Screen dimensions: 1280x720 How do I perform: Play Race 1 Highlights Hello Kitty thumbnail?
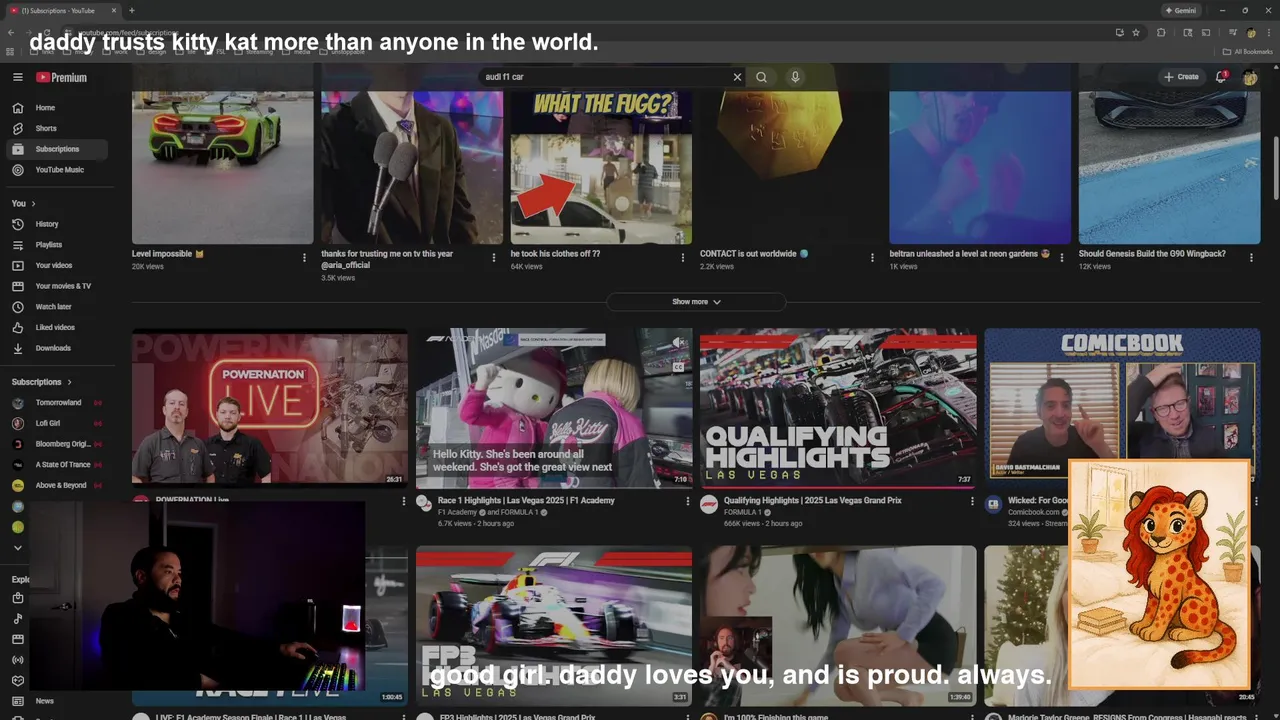tap(554, 409)
